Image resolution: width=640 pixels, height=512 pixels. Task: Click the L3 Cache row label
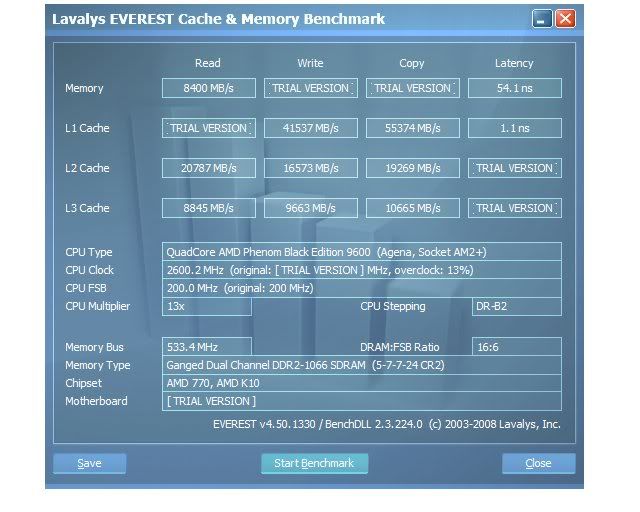(x=87, y=208)
